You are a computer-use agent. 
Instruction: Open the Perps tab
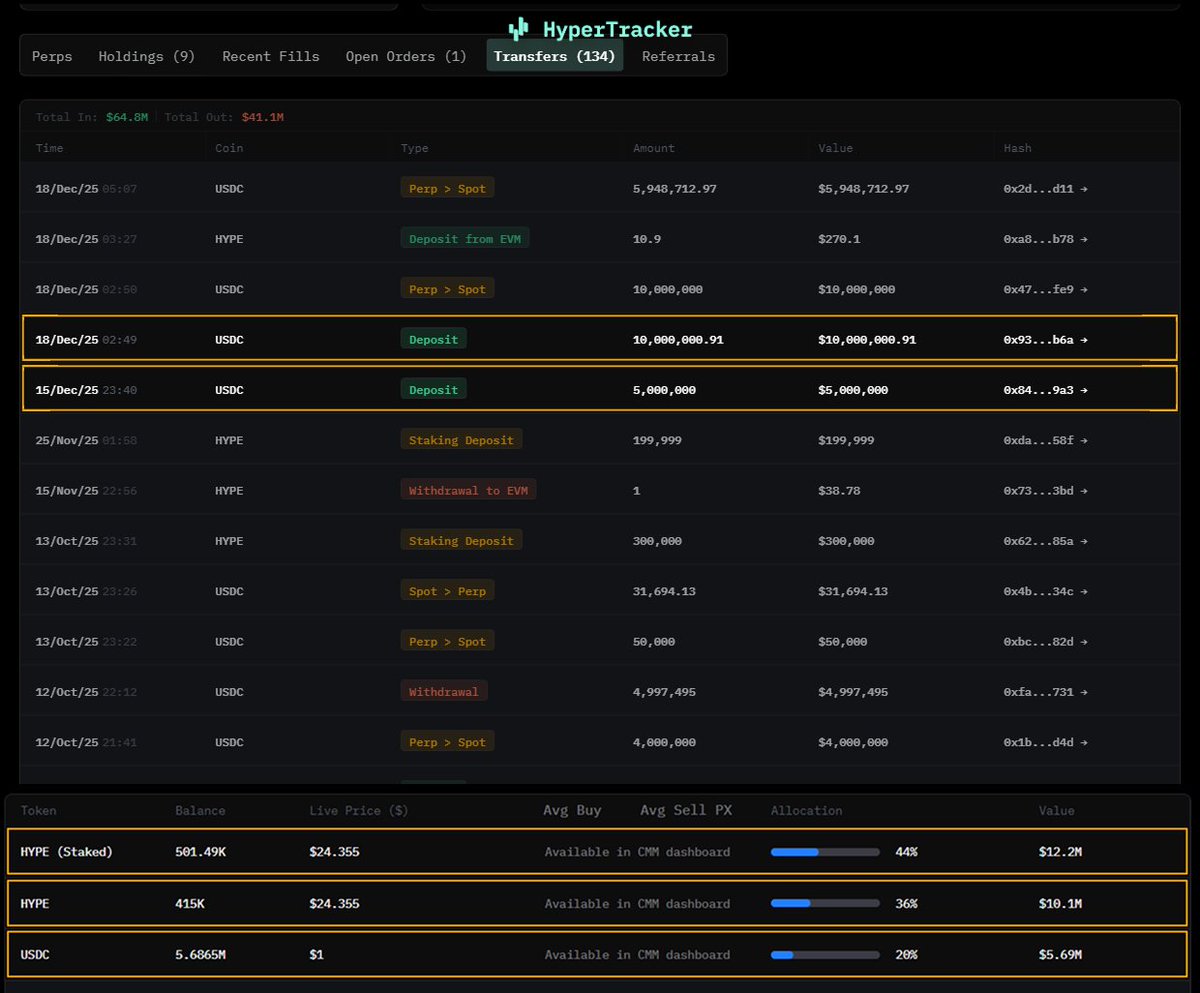pyautogui.click(x=52, y=56)
